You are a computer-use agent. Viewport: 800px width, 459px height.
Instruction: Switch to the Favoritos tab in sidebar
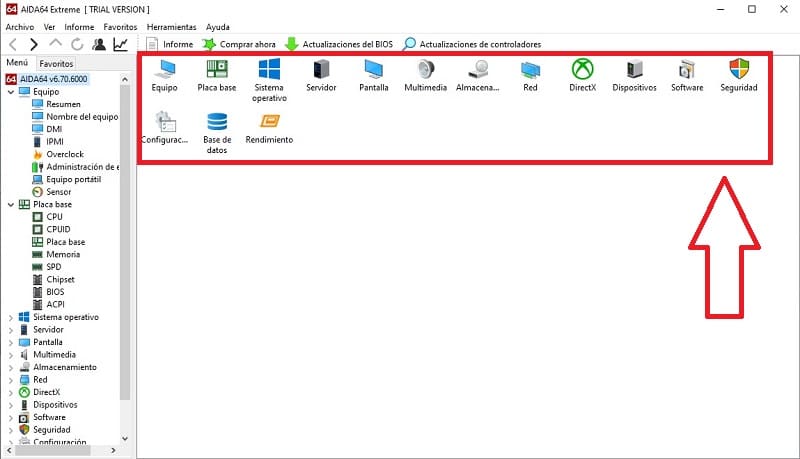[x=56, y=64]
